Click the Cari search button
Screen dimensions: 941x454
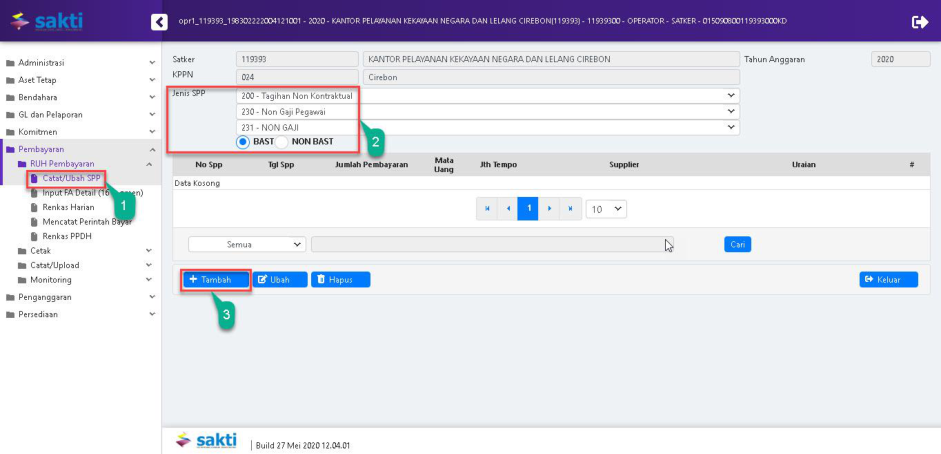737,244
